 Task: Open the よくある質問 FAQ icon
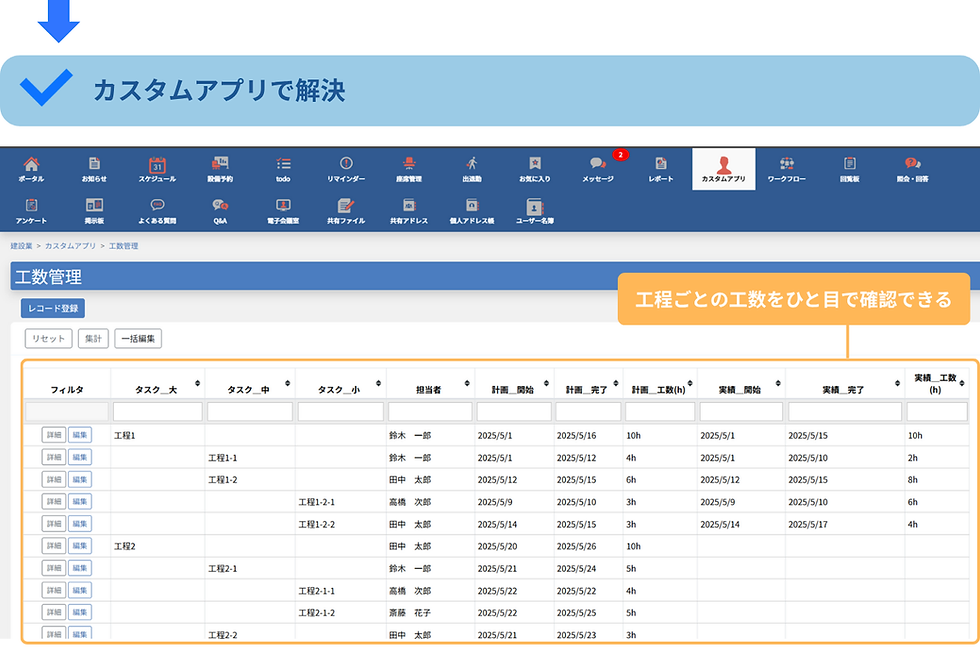tap(157, 211)
